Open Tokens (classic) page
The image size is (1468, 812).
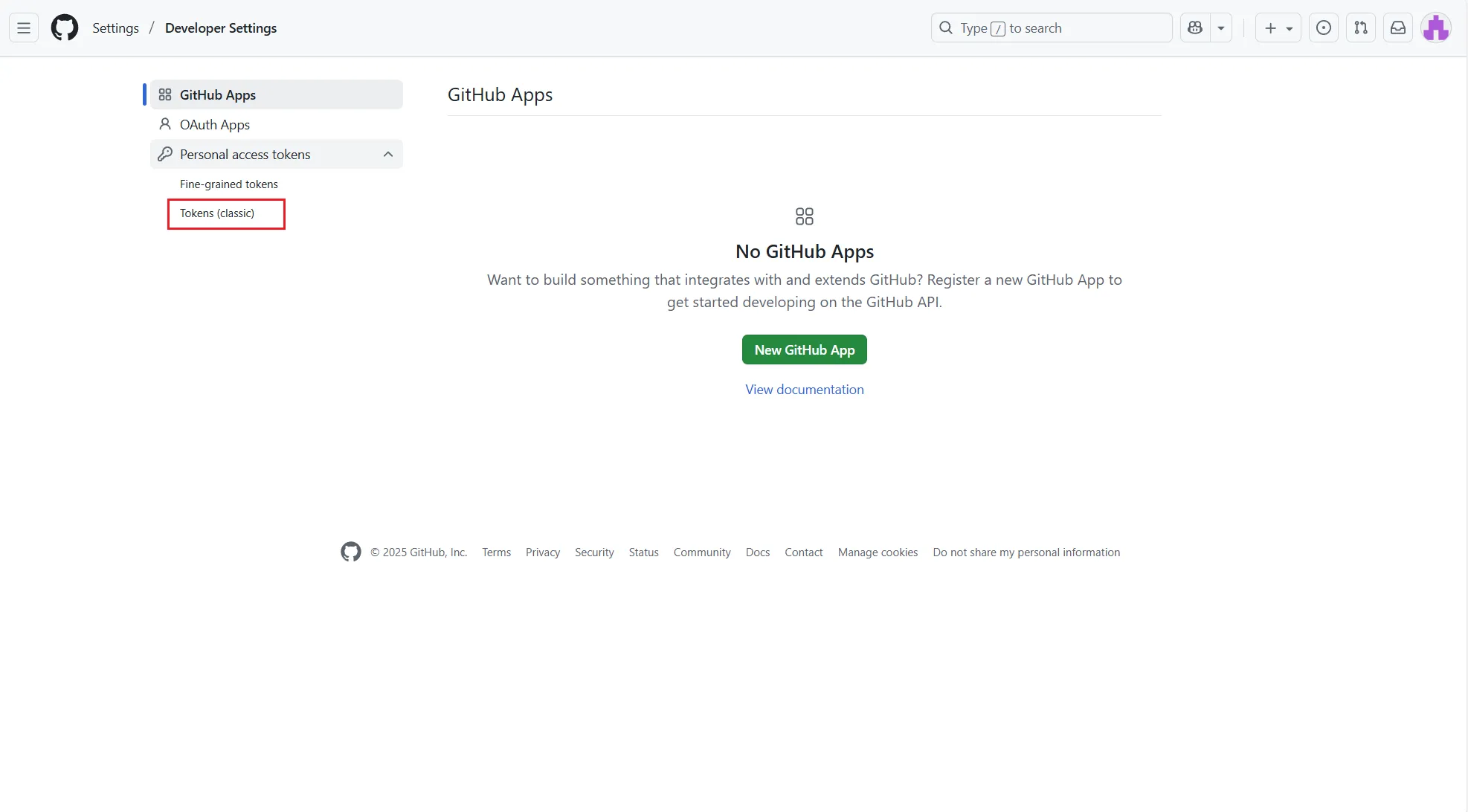217,213
